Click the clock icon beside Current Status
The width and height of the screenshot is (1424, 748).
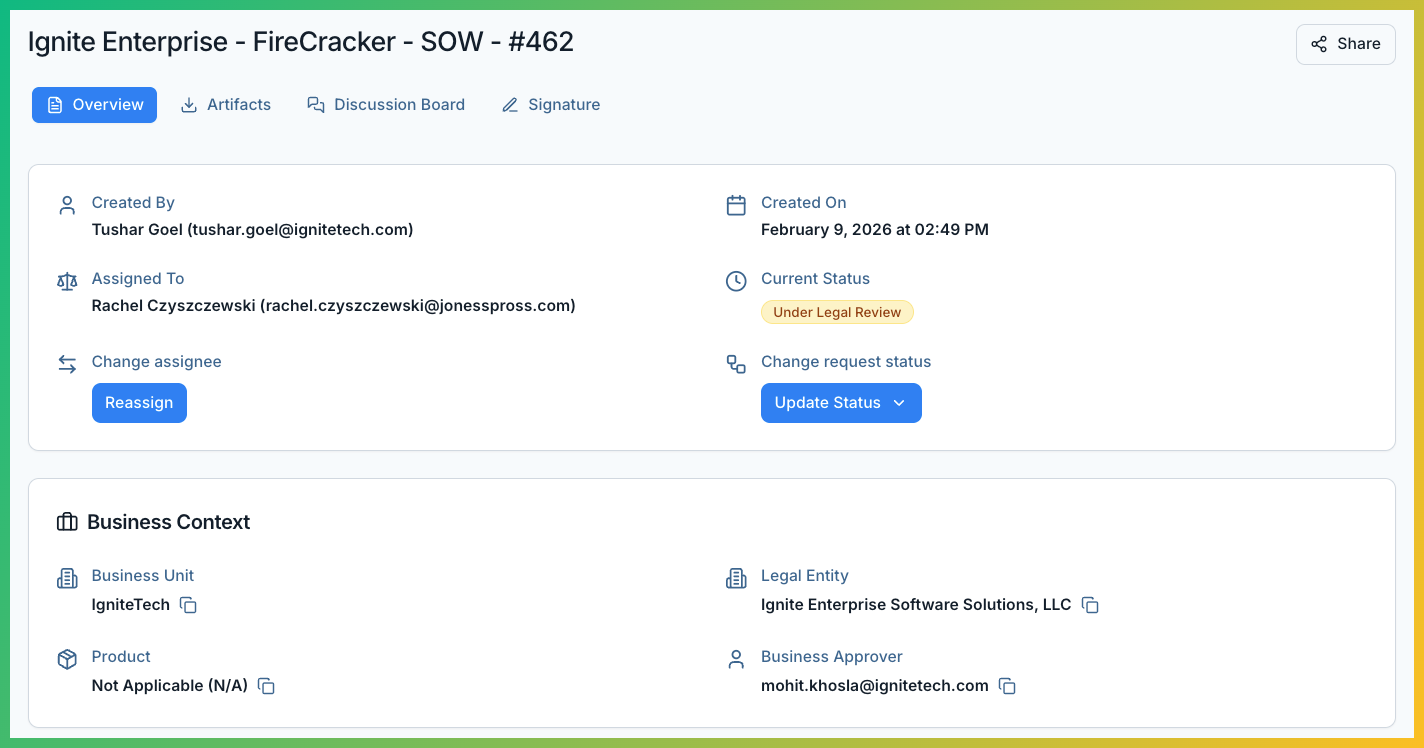point(736,281)
